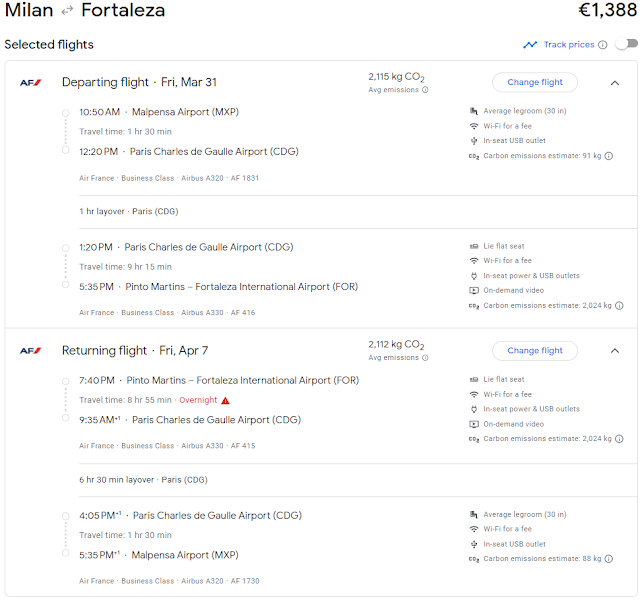Click the 1 hr layover Paris (CDG) row
The width and height of the screenshot is (640, 600).
coord(129,211)
